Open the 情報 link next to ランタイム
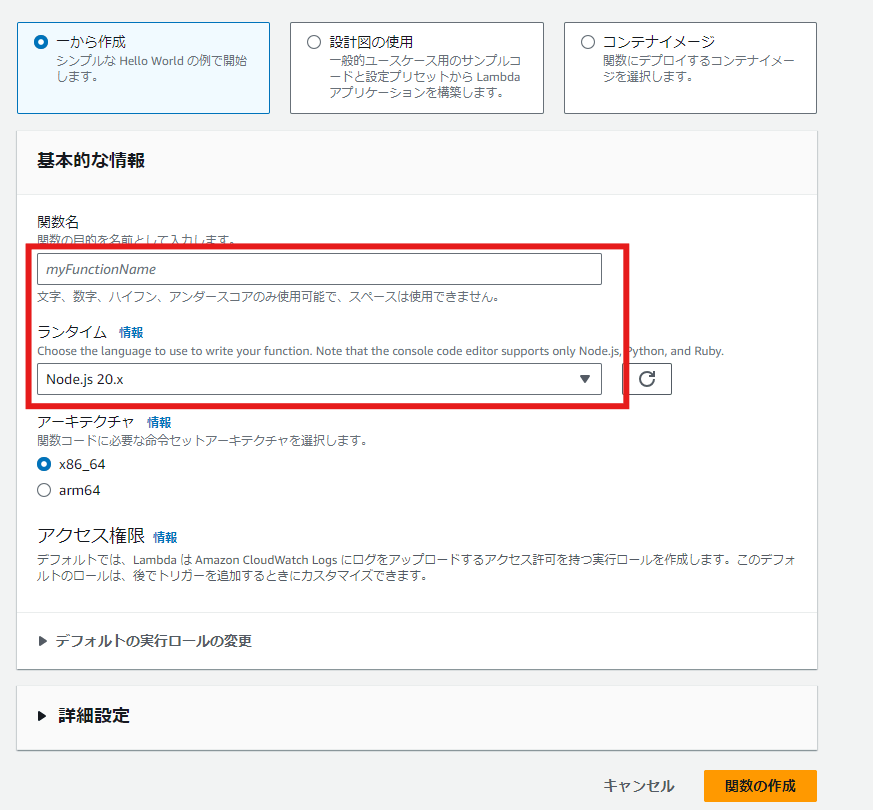This screenshot has height=810, width=873. (x=131, y=332)
